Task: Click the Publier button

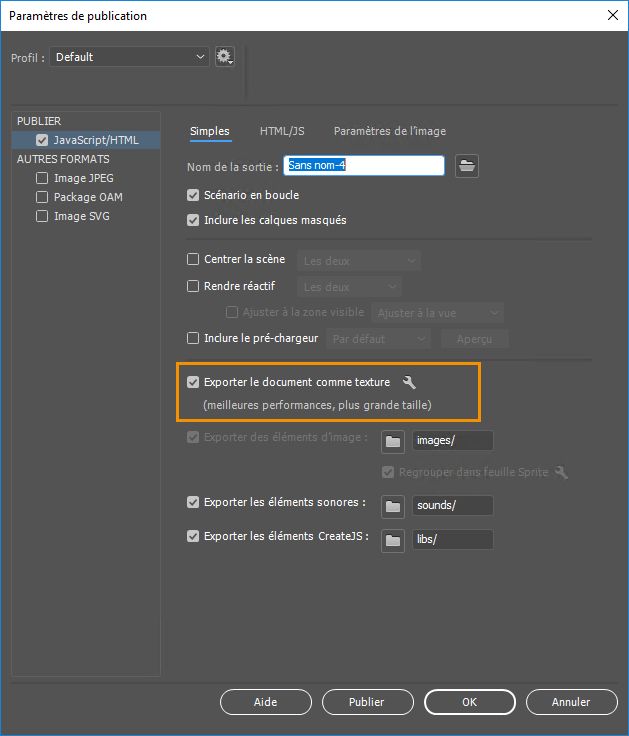Action: tap(368, 702)
